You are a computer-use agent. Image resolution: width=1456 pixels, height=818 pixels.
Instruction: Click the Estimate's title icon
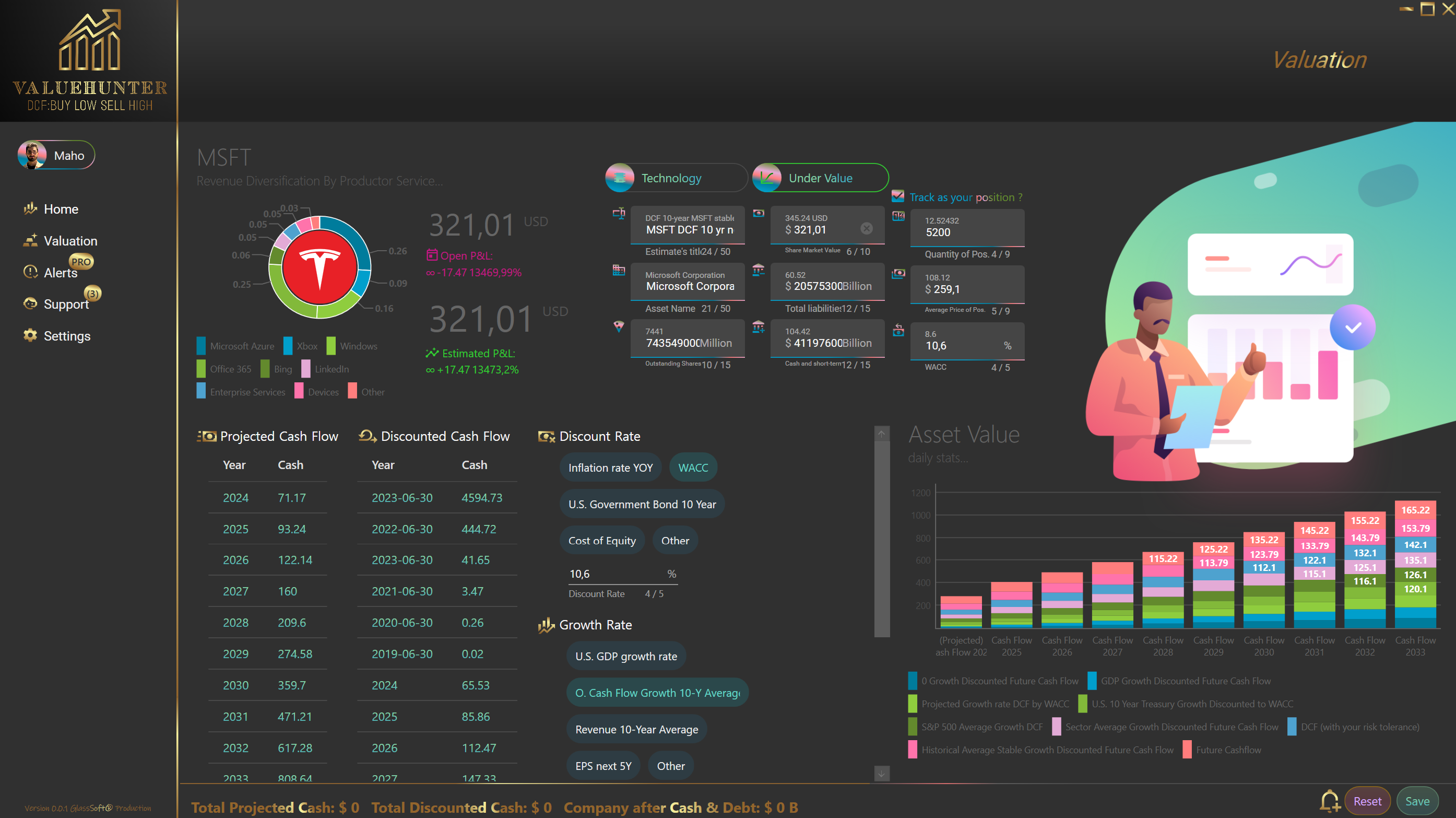tap(619, 213)
